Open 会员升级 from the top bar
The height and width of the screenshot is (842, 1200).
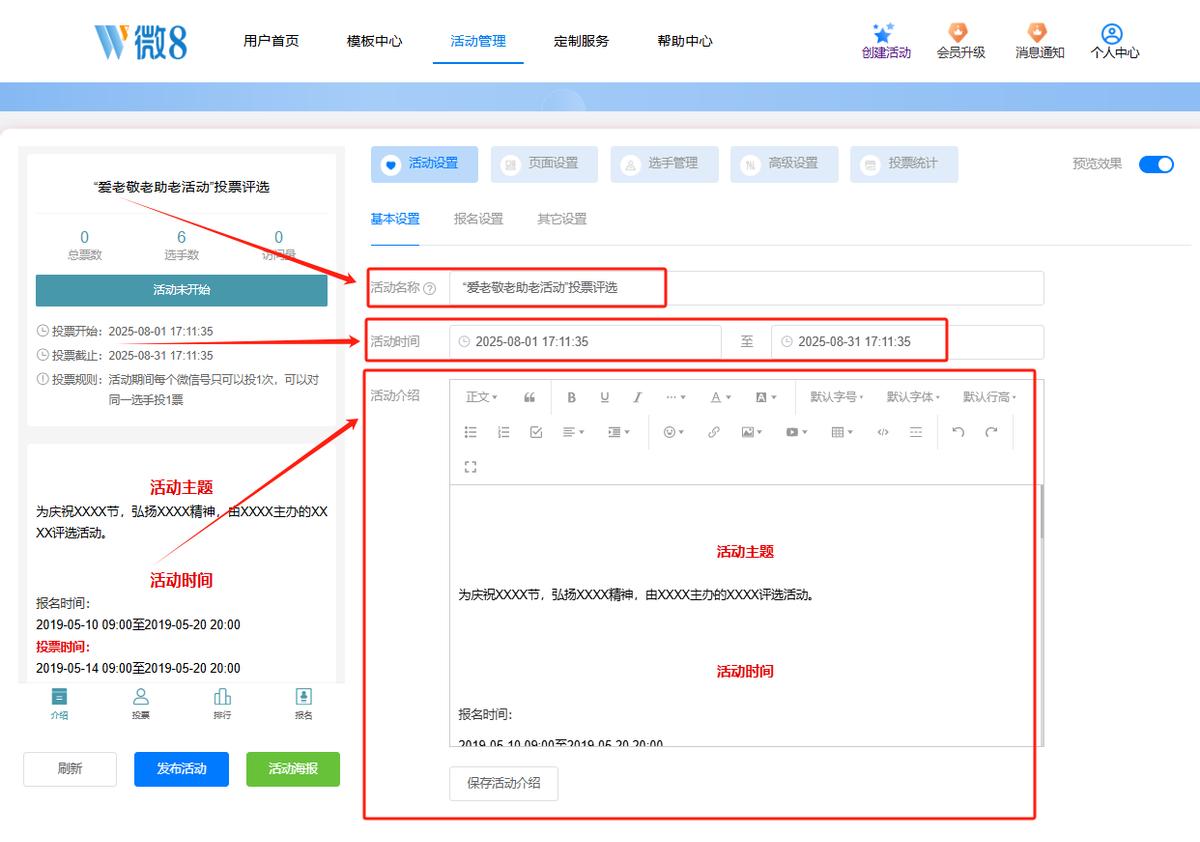click(x=961, y=42)
